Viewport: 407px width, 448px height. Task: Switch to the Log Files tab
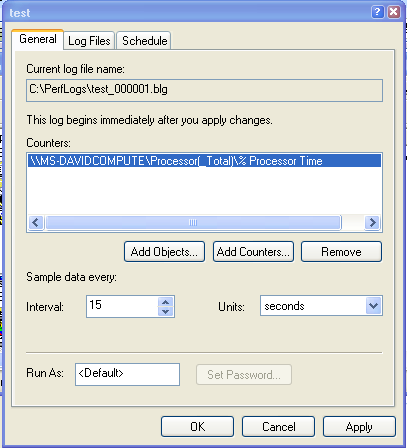coord(89,41)
